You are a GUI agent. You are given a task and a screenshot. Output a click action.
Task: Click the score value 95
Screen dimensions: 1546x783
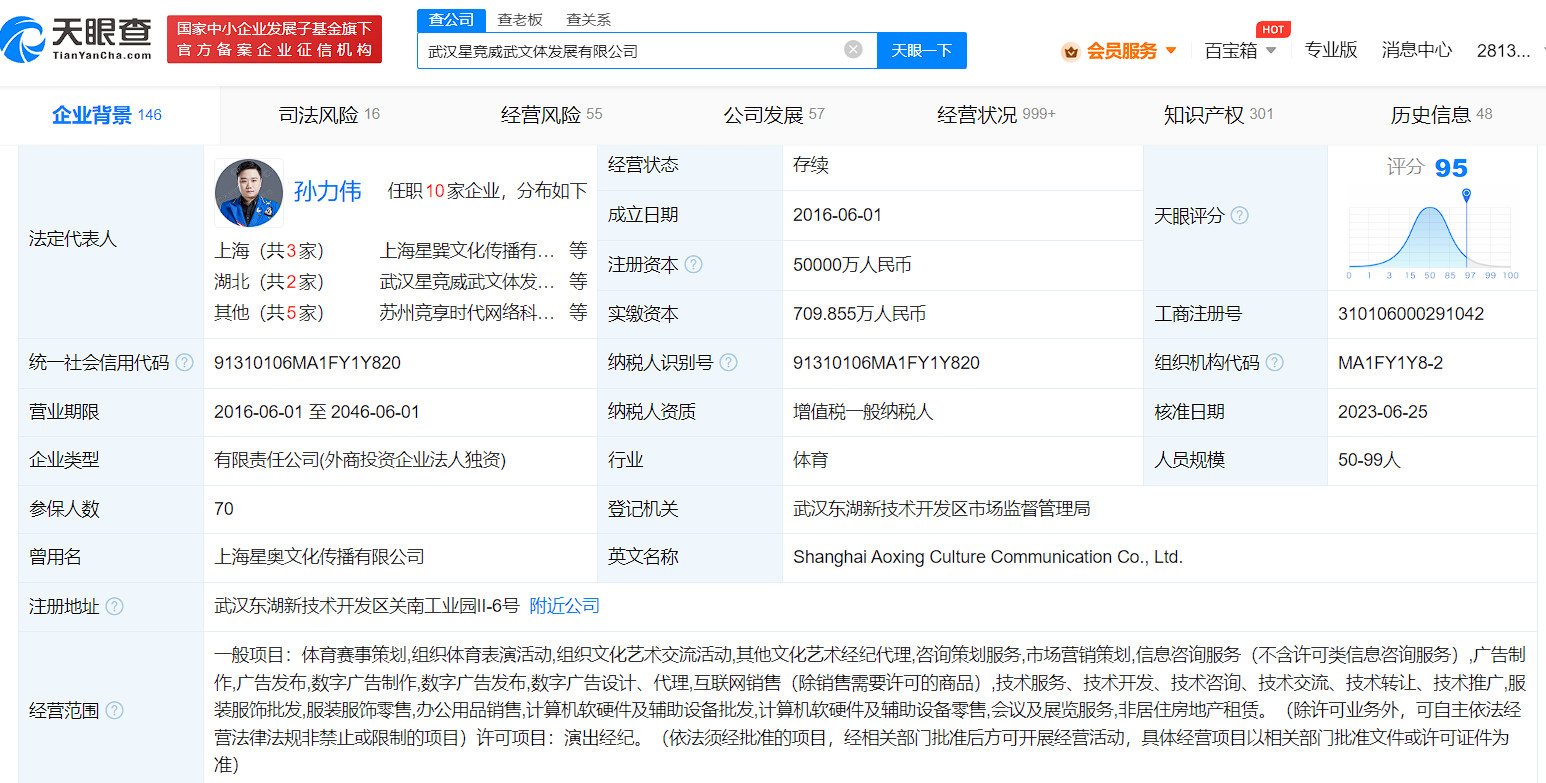[1451, 168]
